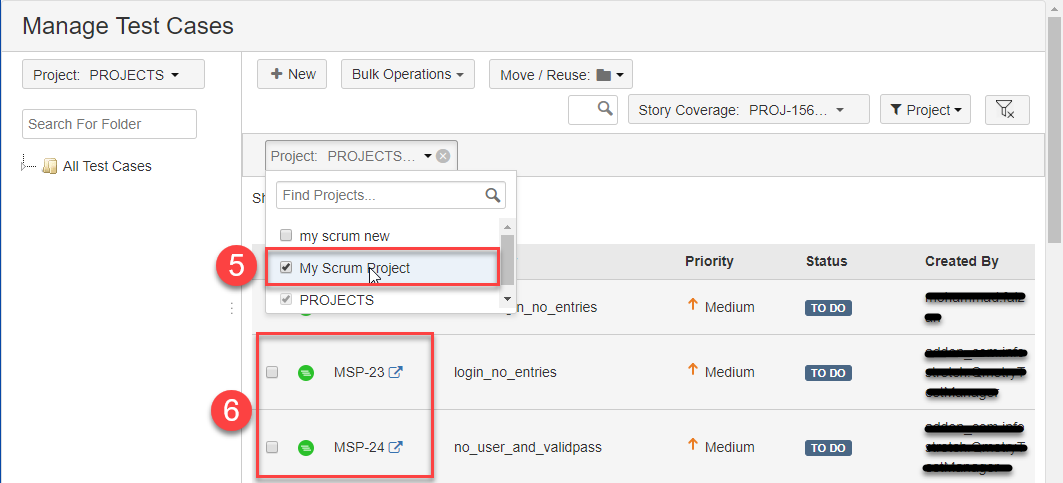Collapse the Project: PROJECTS... filter chip dropdown
The height and width of the screenshot is (483, 1063).
pos(428,157)
